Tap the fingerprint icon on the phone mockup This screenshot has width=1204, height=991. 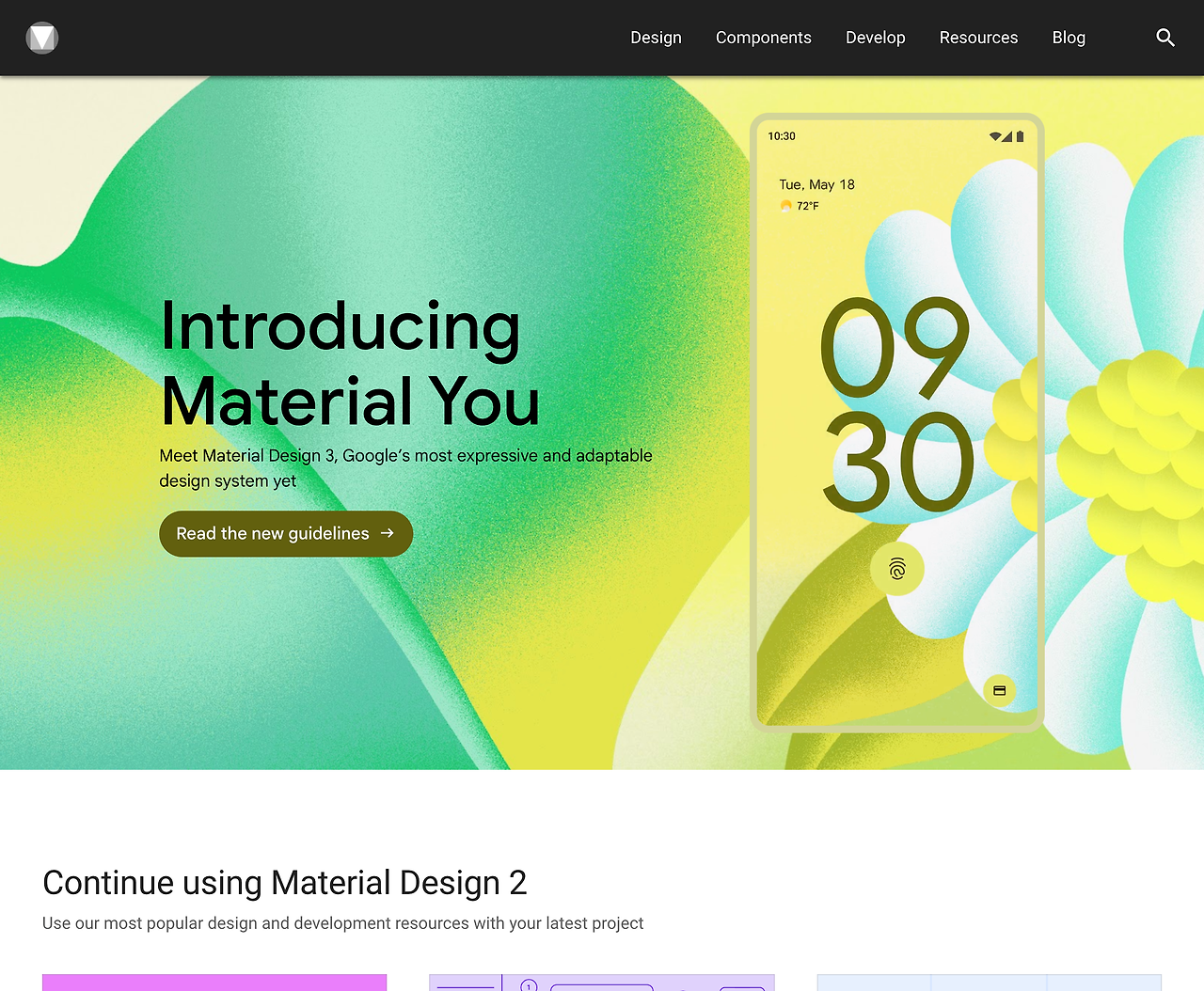click(x=897, y=569)
